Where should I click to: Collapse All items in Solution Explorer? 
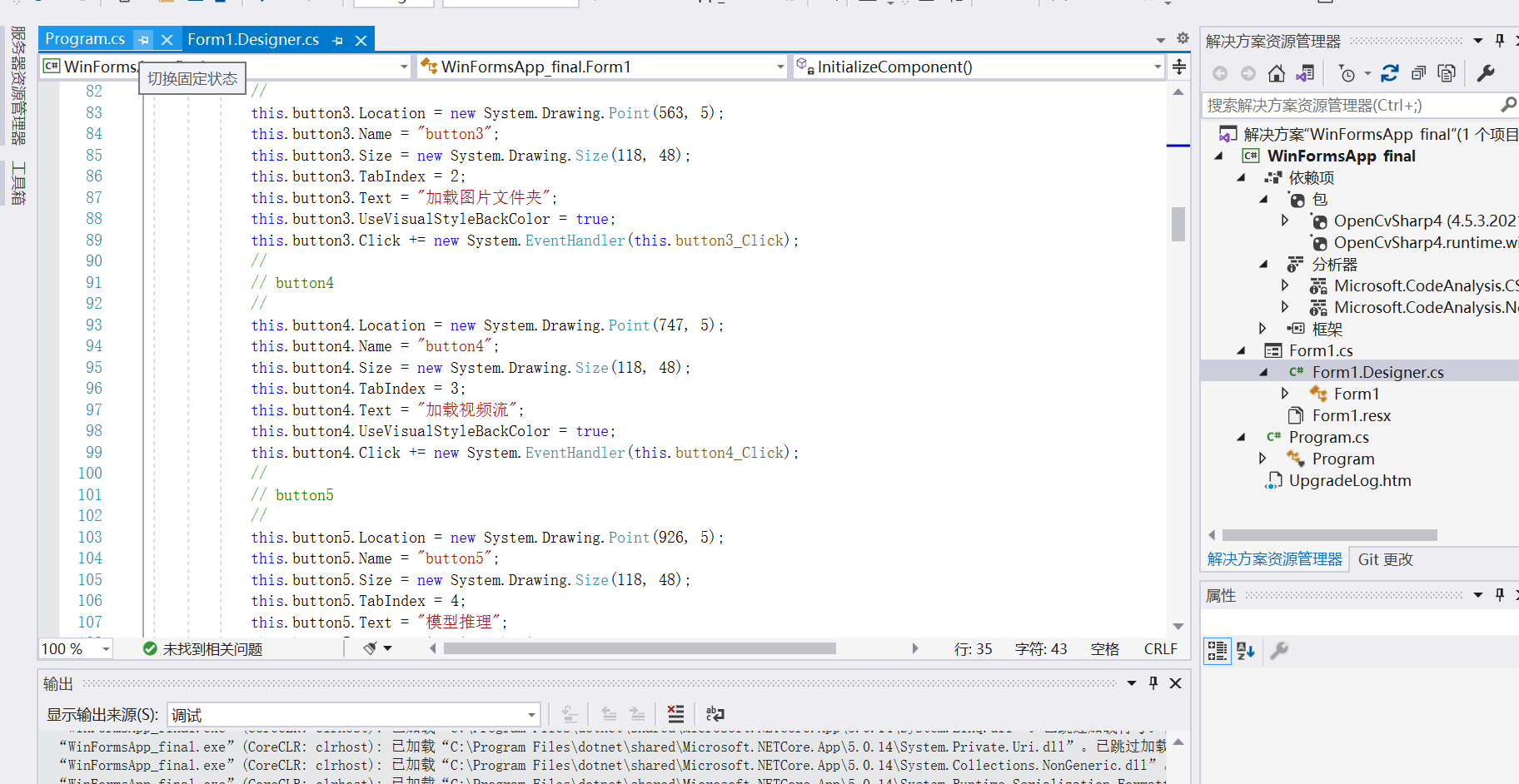click(x=1418, y=73)
